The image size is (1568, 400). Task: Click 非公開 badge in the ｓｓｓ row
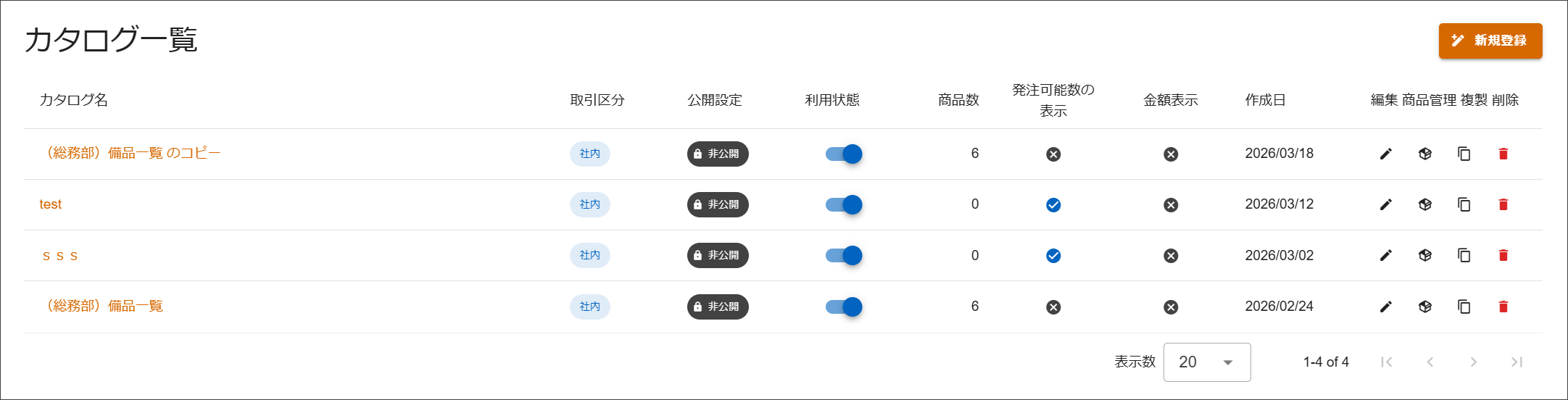(x=718, y=255)
